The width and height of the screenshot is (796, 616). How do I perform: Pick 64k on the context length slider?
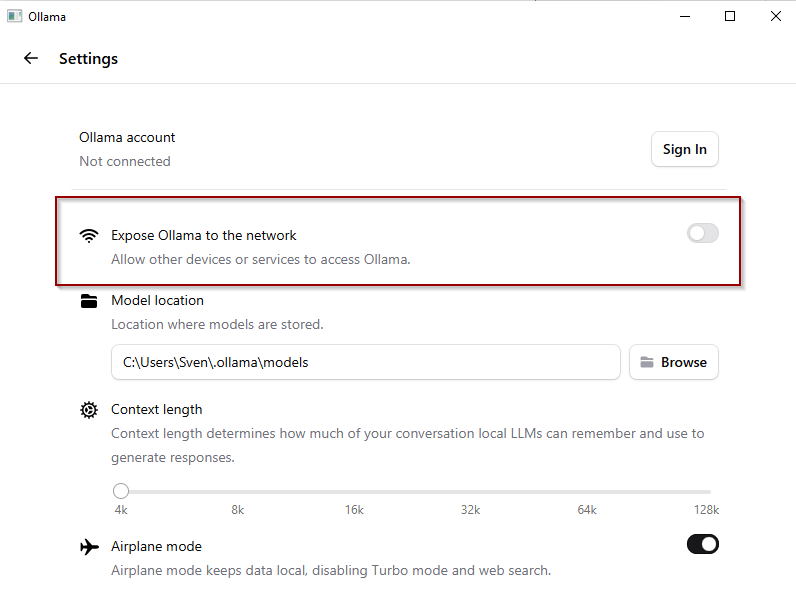tap(587, 492)
